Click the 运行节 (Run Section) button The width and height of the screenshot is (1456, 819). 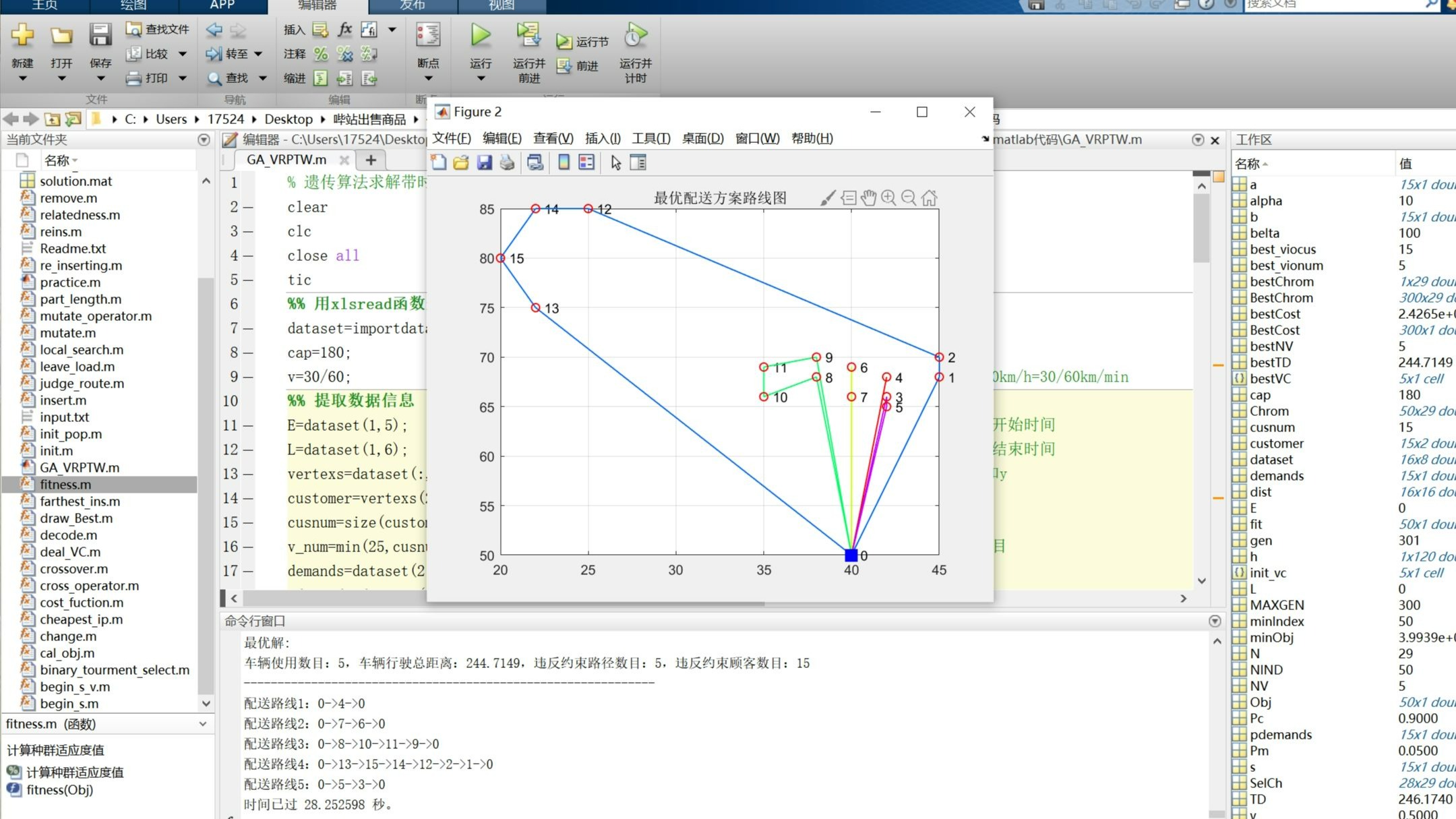coord(581,40)
